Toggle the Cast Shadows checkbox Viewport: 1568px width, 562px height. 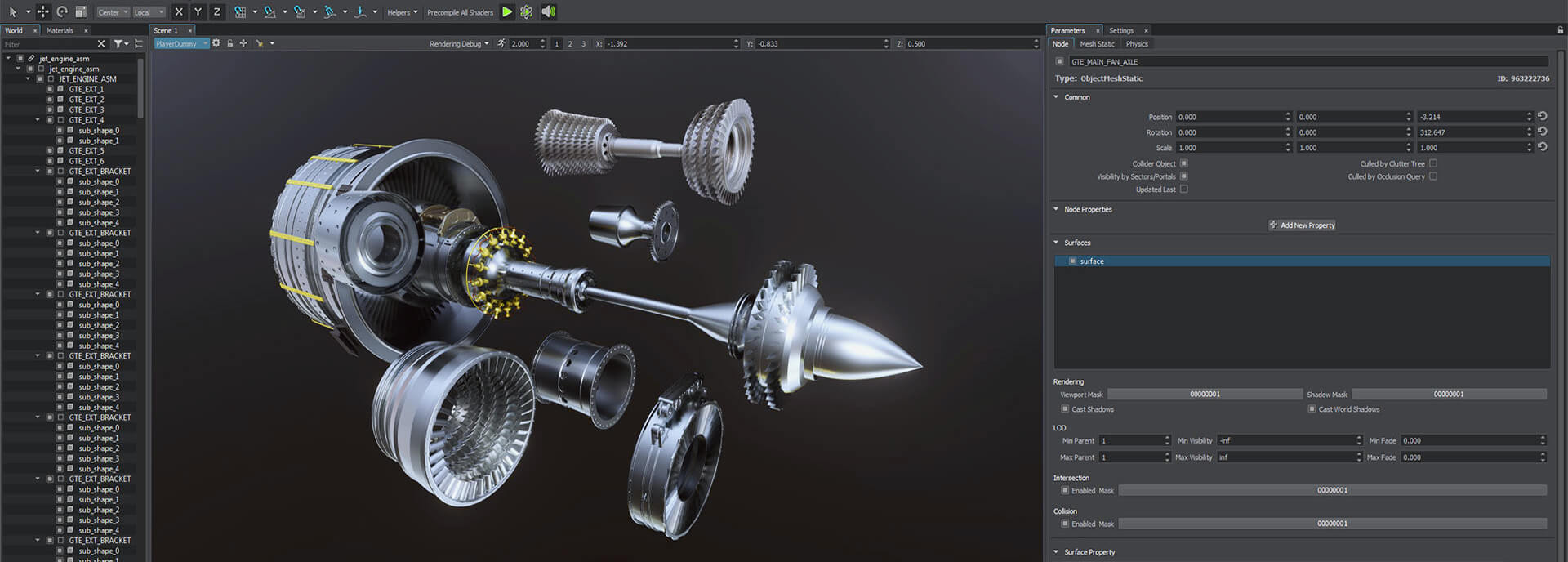click(x=1065, y=409)
